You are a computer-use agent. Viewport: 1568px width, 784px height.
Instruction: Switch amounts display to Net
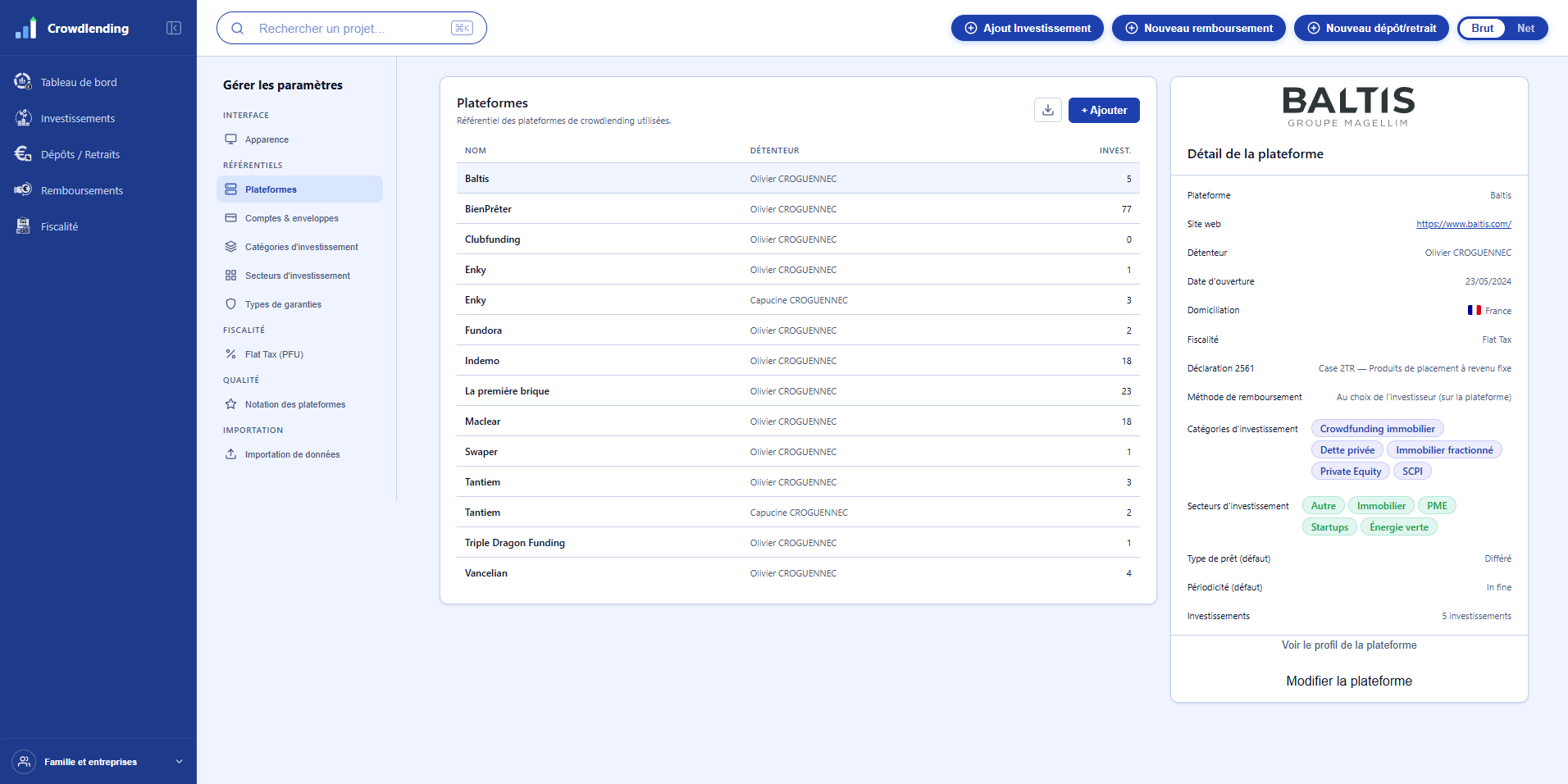1525,28
